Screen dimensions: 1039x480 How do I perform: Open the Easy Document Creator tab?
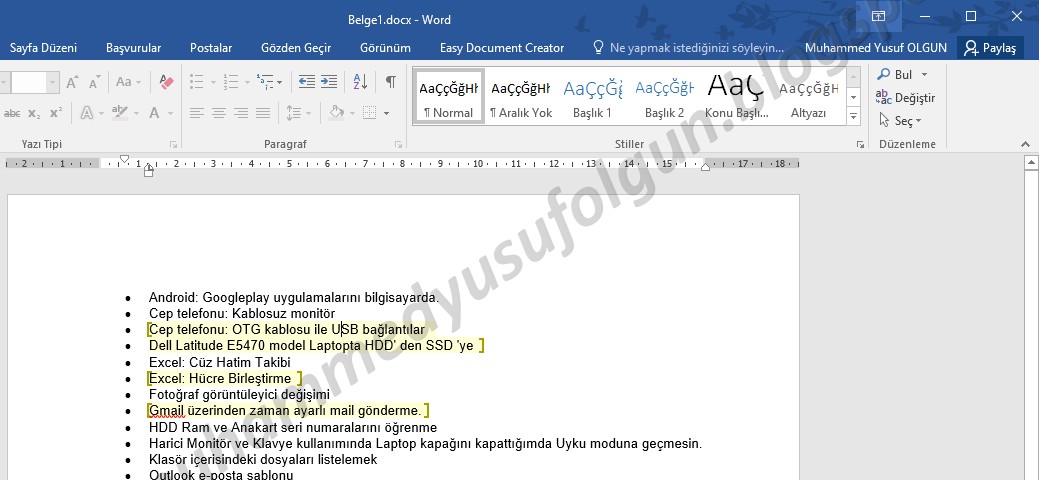coord(502,48)
